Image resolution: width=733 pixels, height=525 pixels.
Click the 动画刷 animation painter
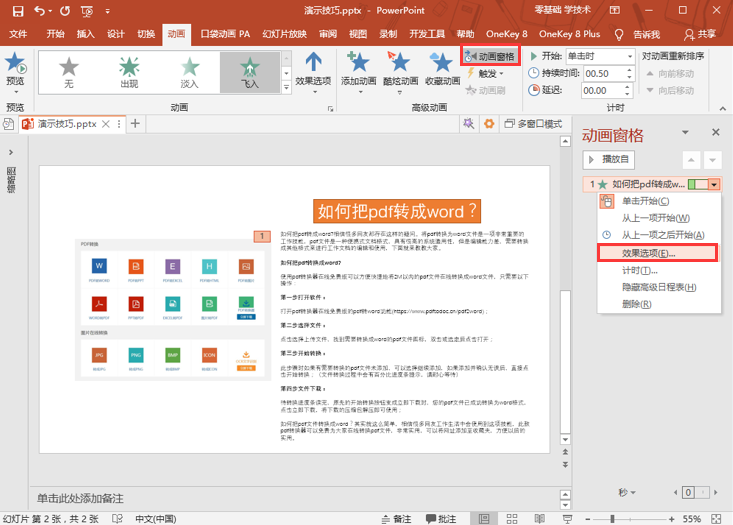point(485,90)
